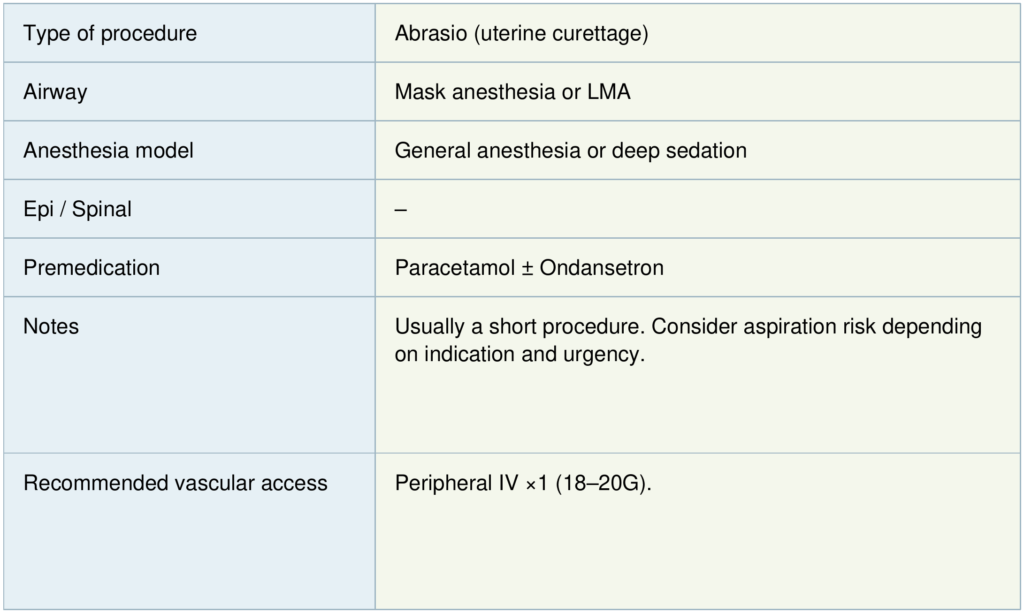Viewport: 1024px width, 613px height.
Task: Select the "Premedication" label cell
Action: click(x=91, y=268)
